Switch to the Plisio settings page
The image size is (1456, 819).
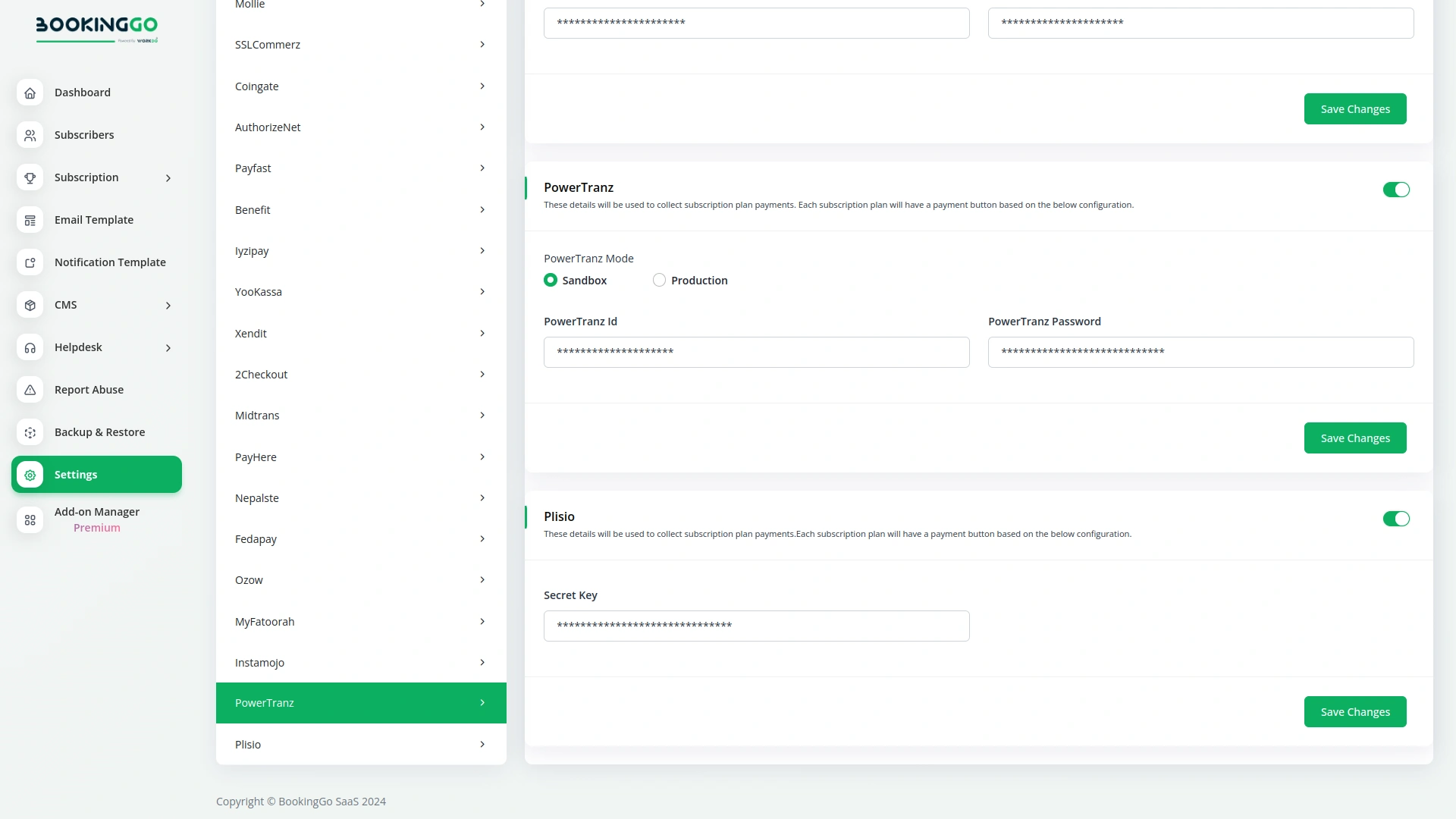pos(360,744)
